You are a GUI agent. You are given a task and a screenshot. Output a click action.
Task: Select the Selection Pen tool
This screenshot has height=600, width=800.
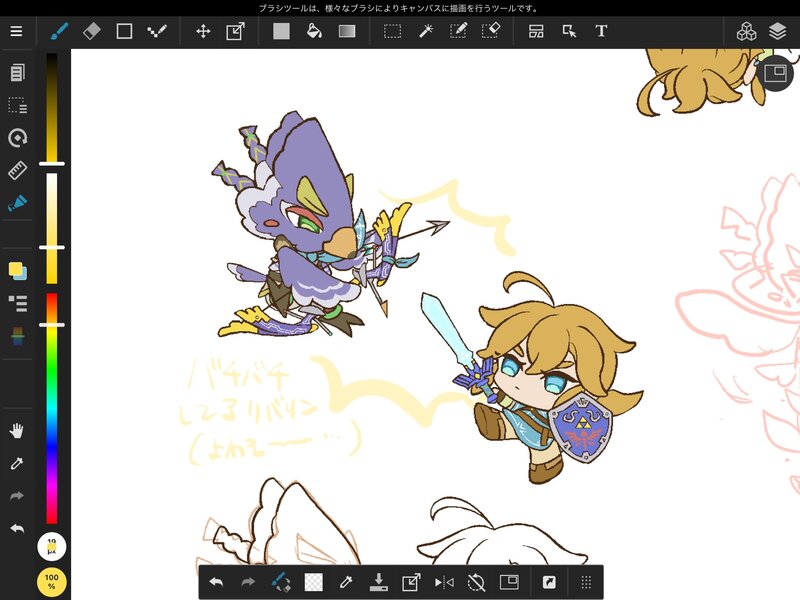click(x=458, y=31)
